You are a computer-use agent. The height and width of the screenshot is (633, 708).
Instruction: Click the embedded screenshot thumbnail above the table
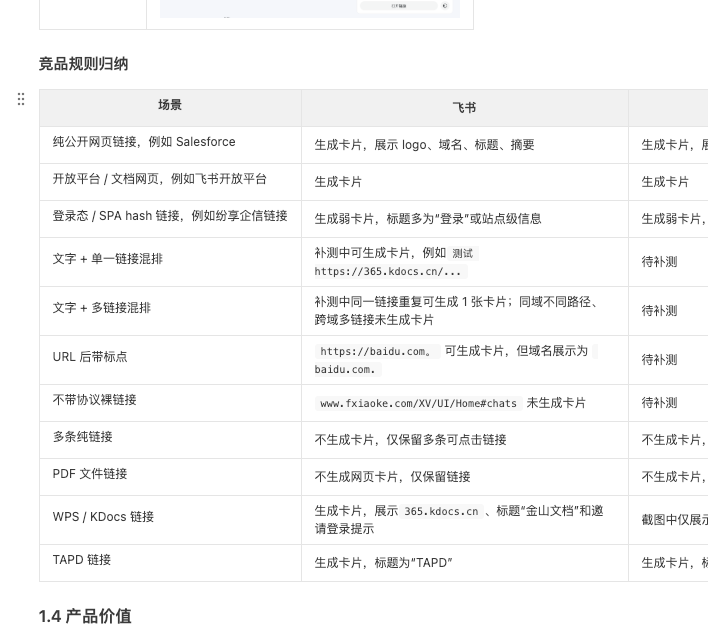click(310, 9)
